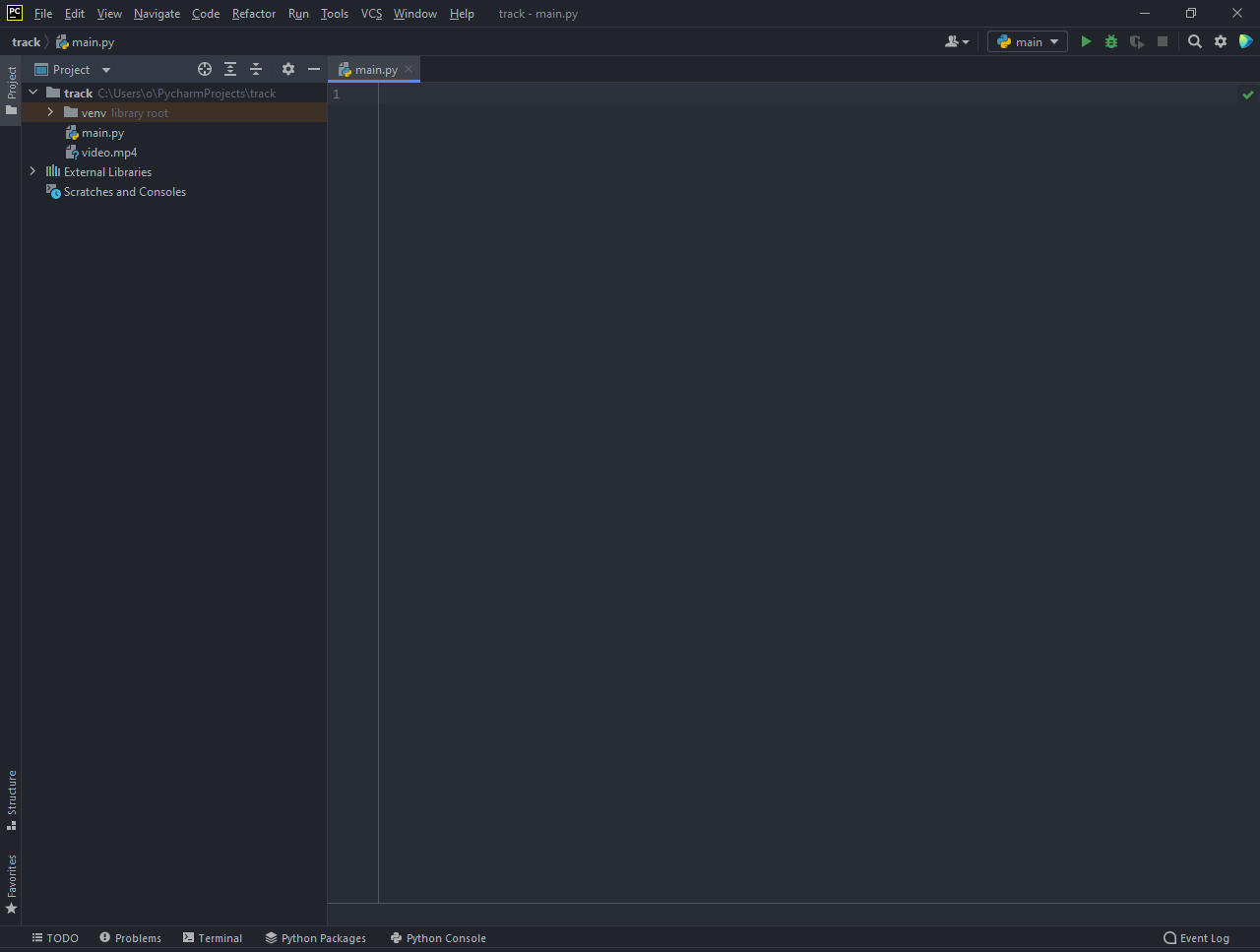1260x952 pixels.
Task: Hide the Project tool window
Action: (x=314, y=69)
